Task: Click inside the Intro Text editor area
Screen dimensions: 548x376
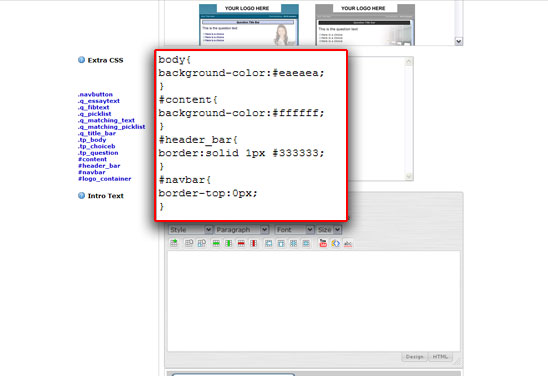Action: pyautogui.click(x=313, y=301)
